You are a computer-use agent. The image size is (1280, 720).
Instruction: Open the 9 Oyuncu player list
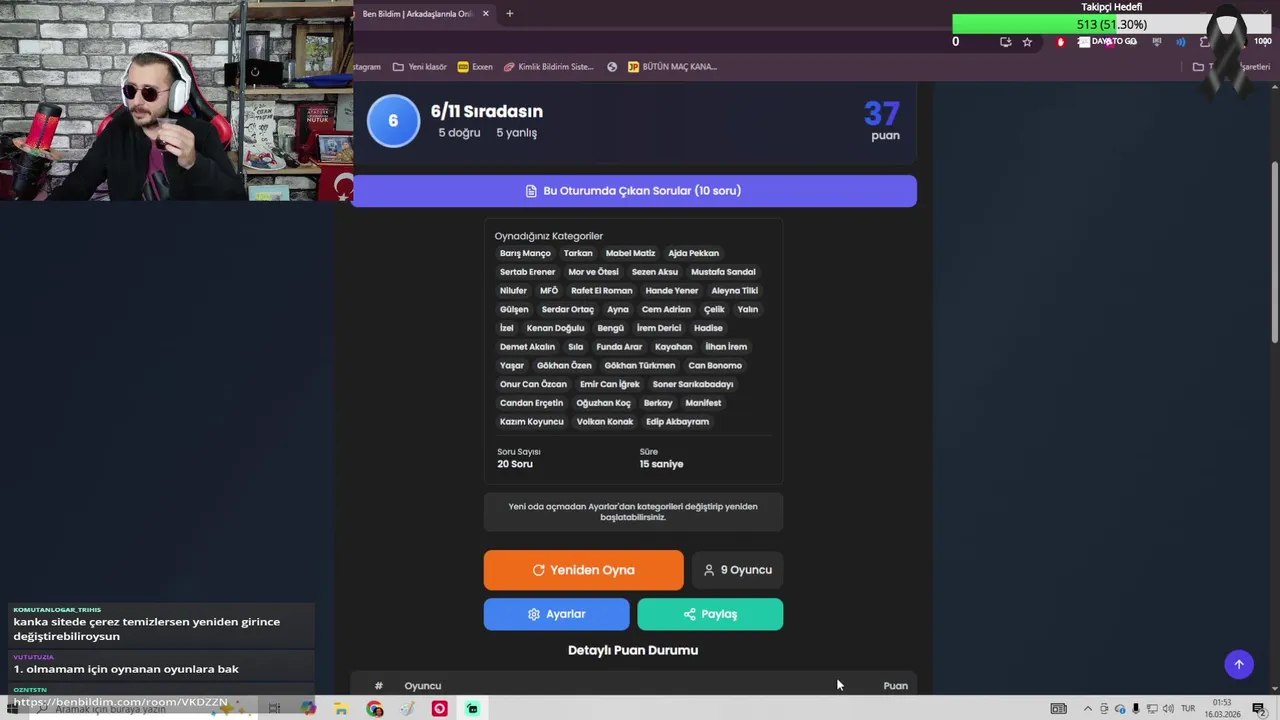(x=738, y=570)
